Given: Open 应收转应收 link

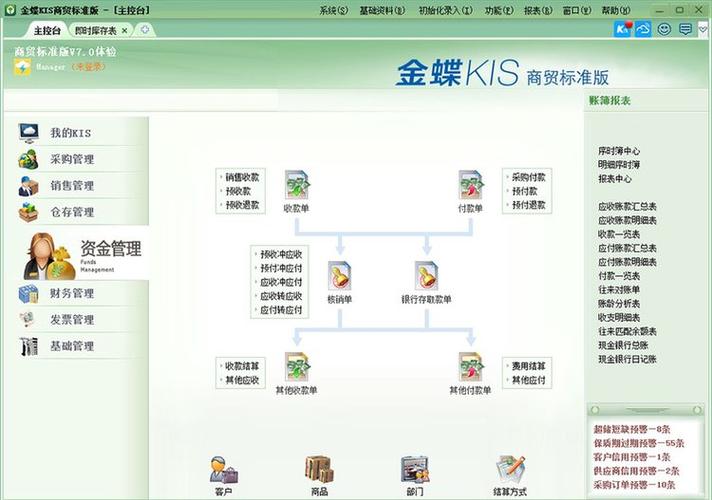Looking at the screenshot, I should pyautogui.click(x=281, y=296).
